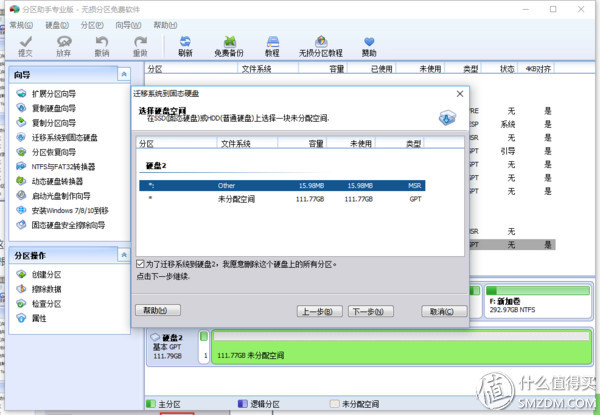
Task: Select the 111.77GB 未分配空间 green disk bar
Action: [x=402, y=347]
